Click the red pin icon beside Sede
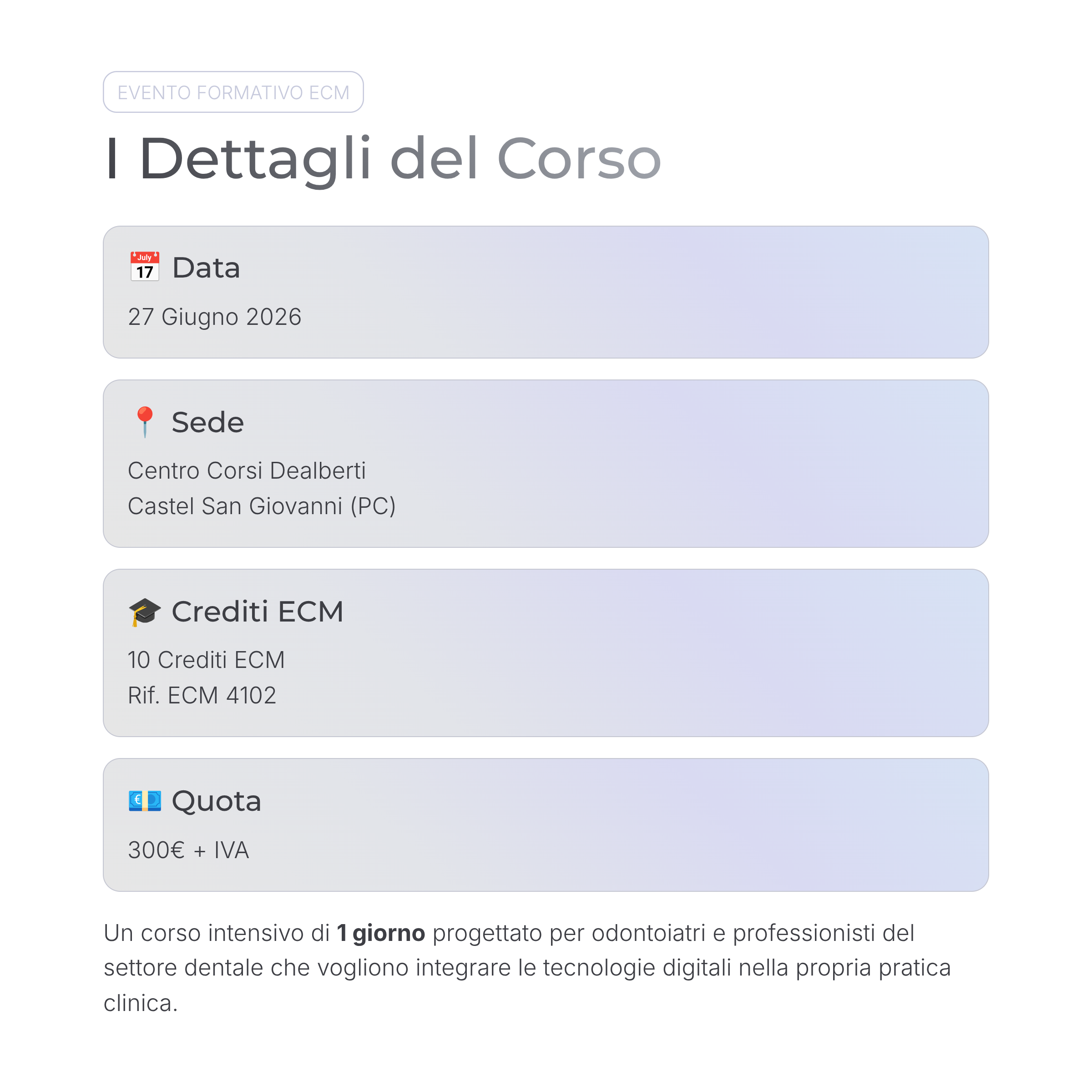Image resolution: width=1092 pixels, height=1092 pixels. [145, 422]
